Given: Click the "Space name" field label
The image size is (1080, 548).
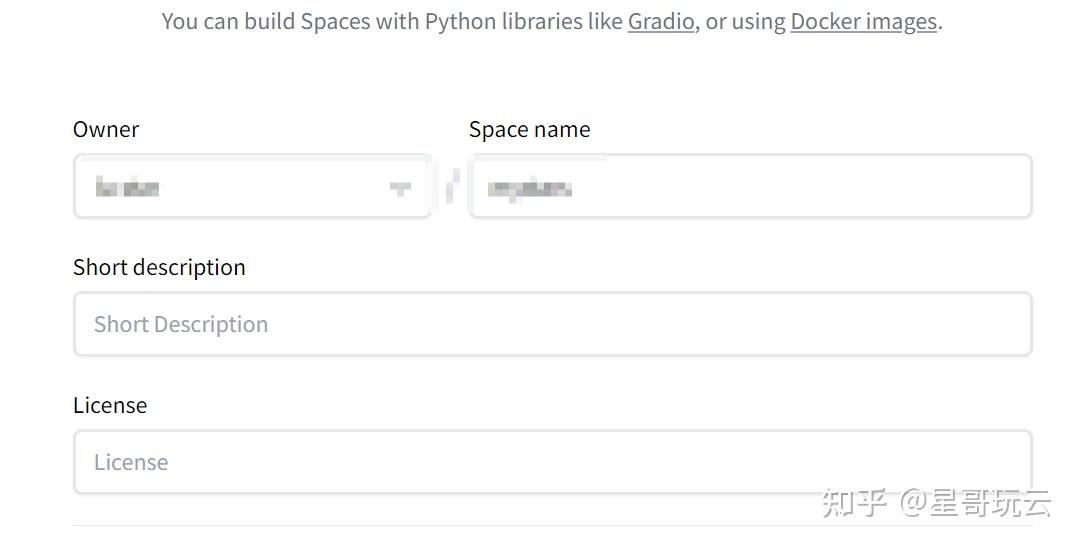Looking at the screenshot, I should tap(529, 129).
